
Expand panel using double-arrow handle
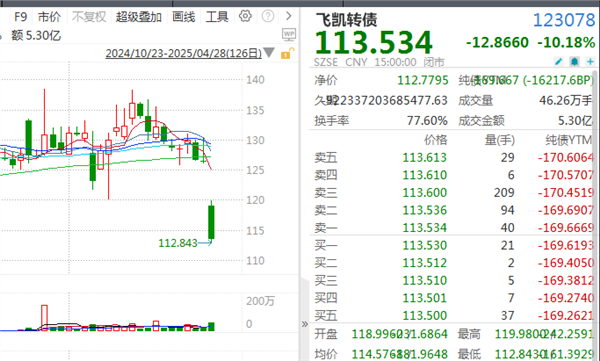pyautogui.click(x=305, y=324)
